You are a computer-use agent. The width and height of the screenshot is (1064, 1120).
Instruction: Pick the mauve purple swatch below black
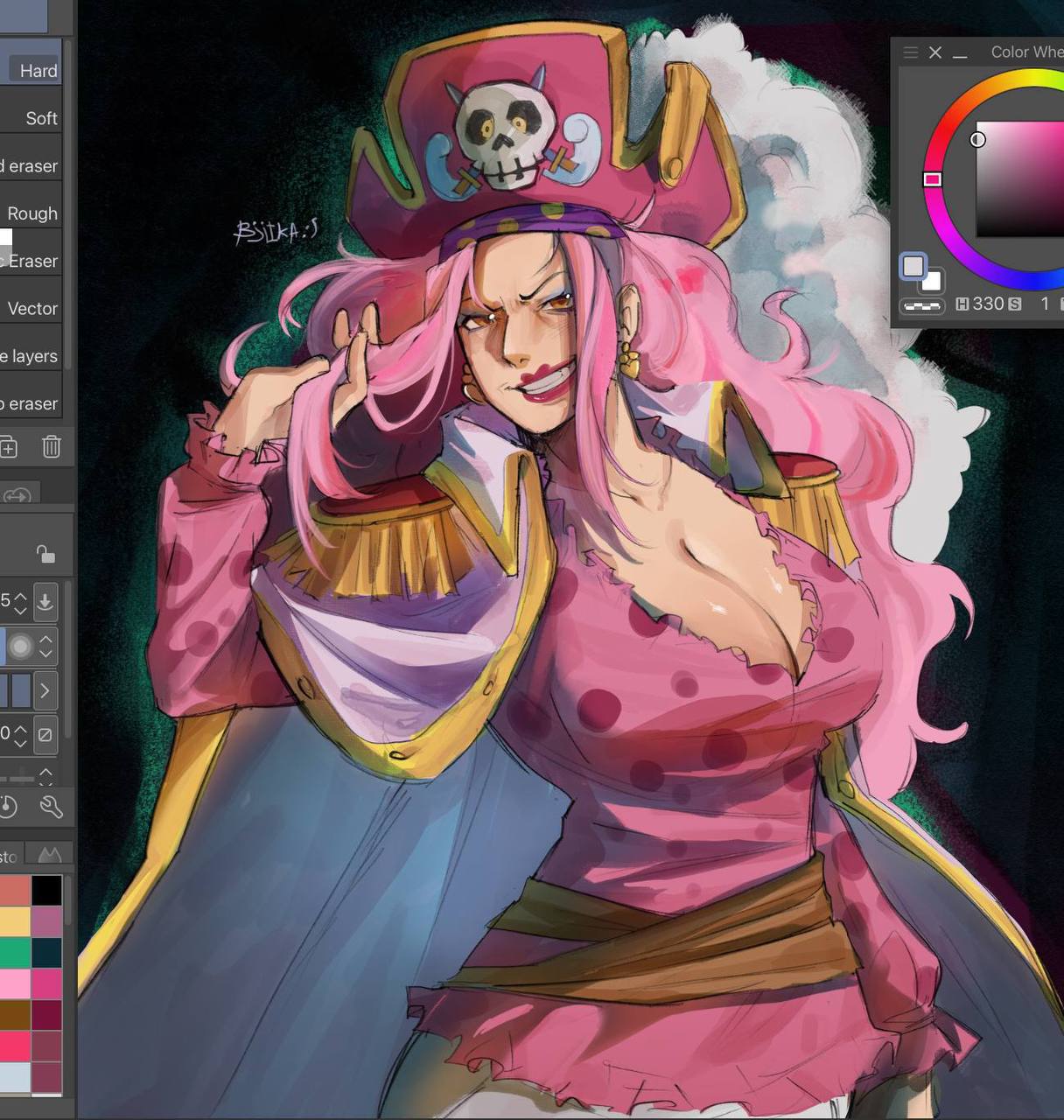coord(47,921)
